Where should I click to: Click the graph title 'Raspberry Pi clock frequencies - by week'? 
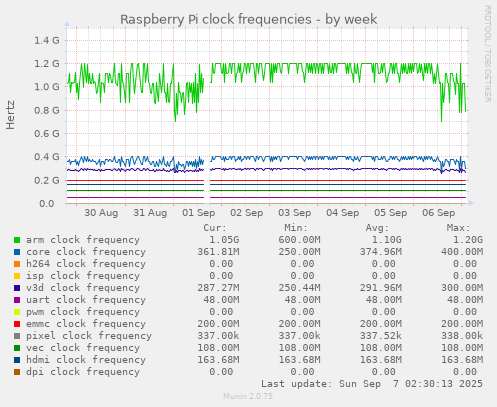[249, 20]
